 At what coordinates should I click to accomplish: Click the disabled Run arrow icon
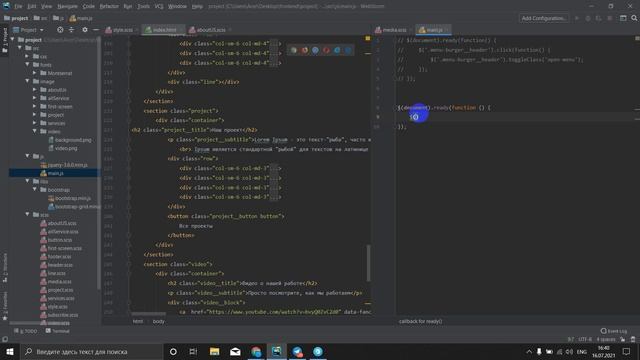pyautogui.click(x=577, y=18)
